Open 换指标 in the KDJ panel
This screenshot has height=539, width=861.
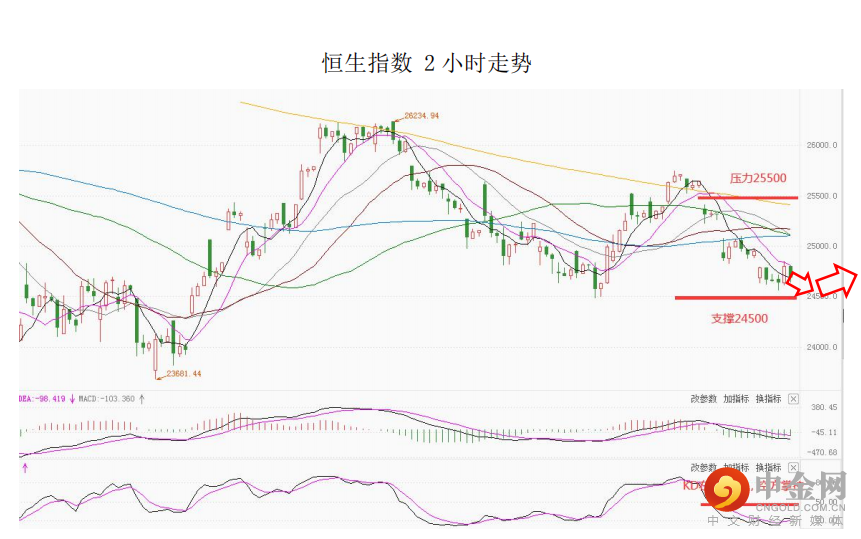(x=768, y=468)
